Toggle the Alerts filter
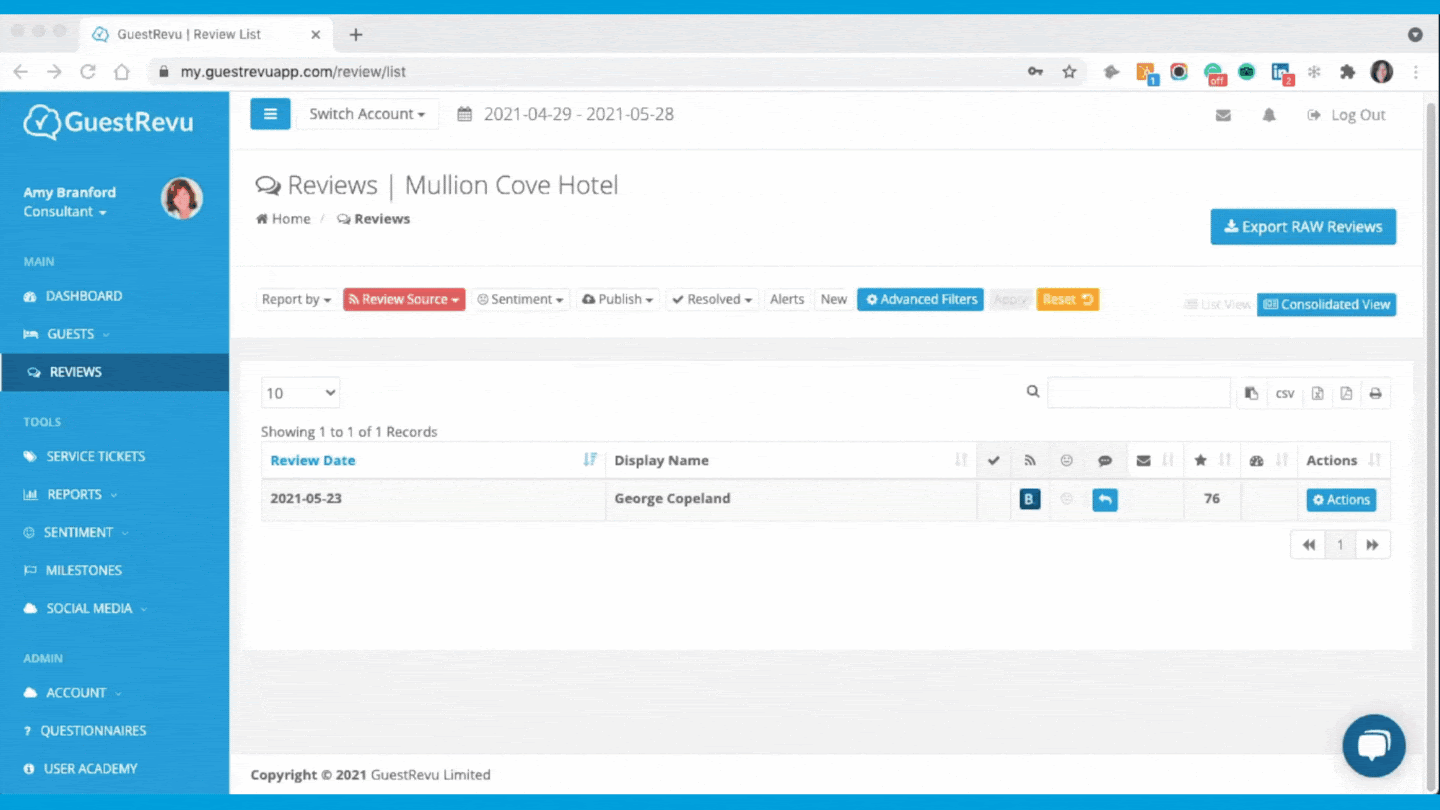 pyautogui.click(x=787, y=299)
